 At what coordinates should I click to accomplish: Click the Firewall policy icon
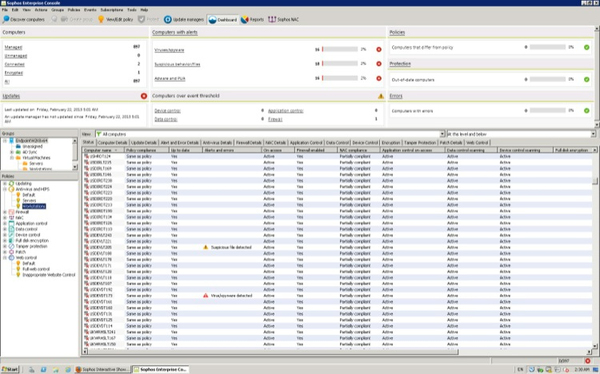11,212
